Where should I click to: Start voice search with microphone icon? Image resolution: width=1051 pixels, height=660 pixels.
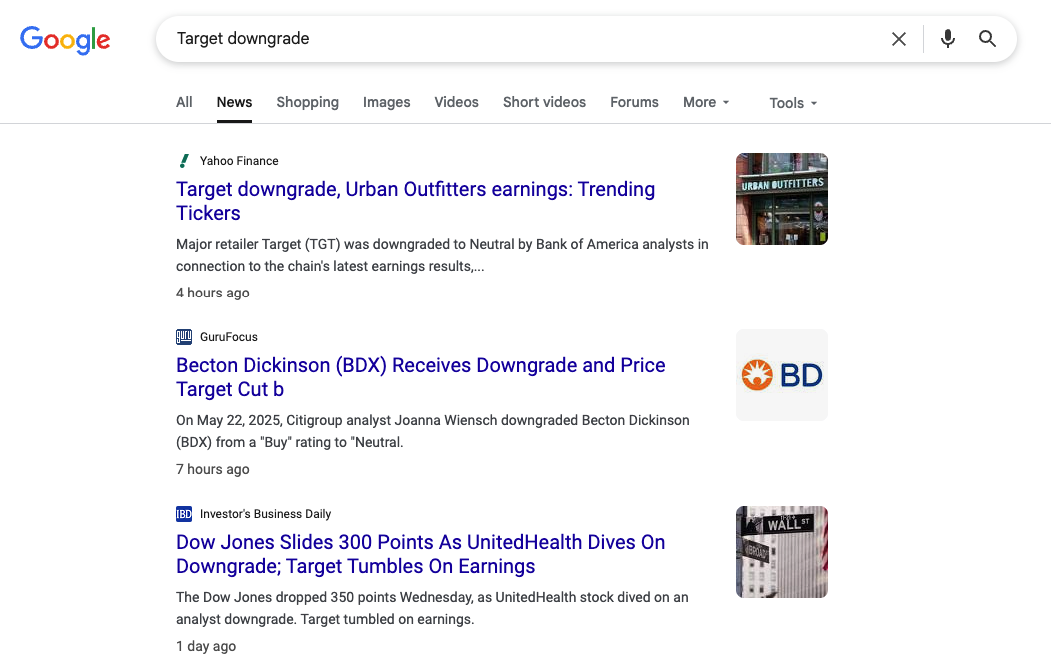[947, 39]
